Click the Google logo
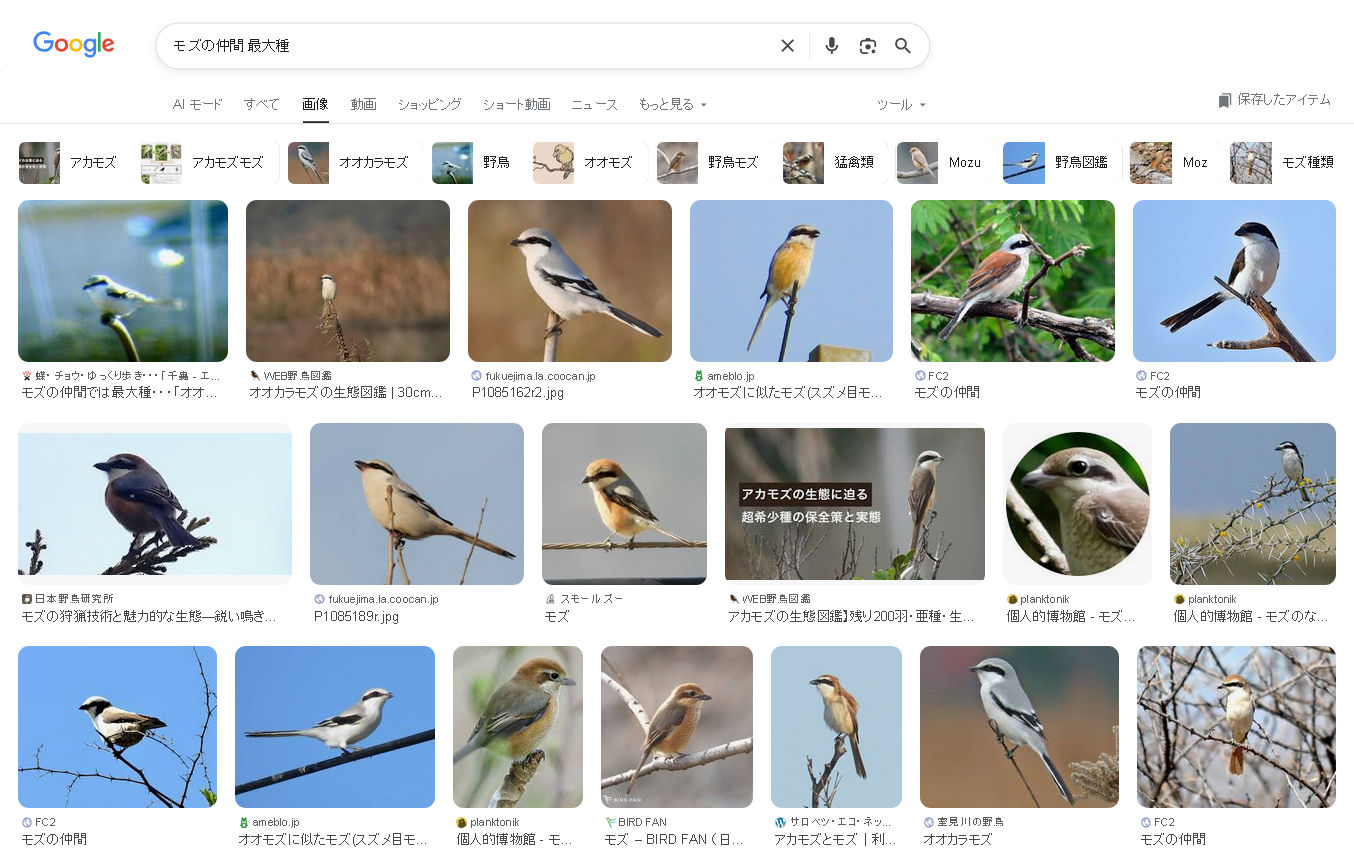Viewport: 1354px width, 856px height. 74,45
